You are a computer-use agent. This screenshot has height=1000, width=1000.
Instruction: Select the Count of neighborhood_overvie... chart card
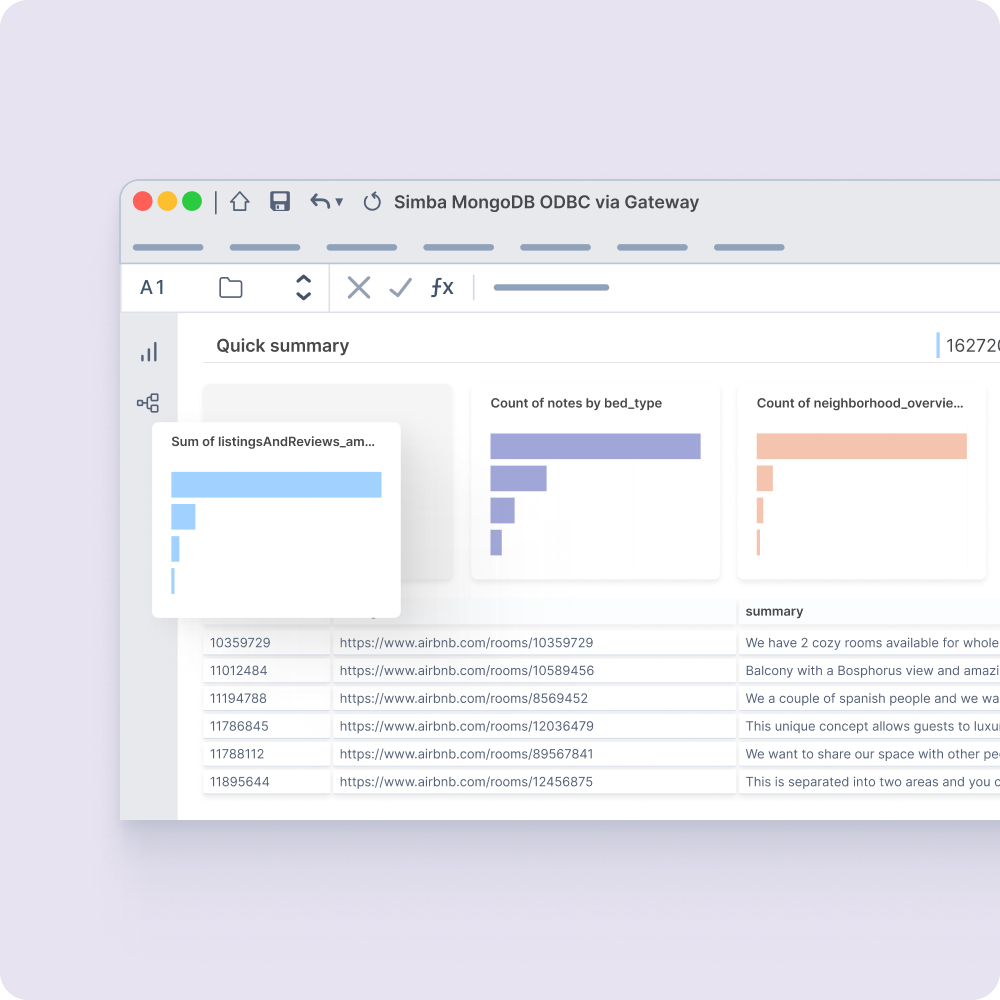pyautogui.click(x=862, y=482)
